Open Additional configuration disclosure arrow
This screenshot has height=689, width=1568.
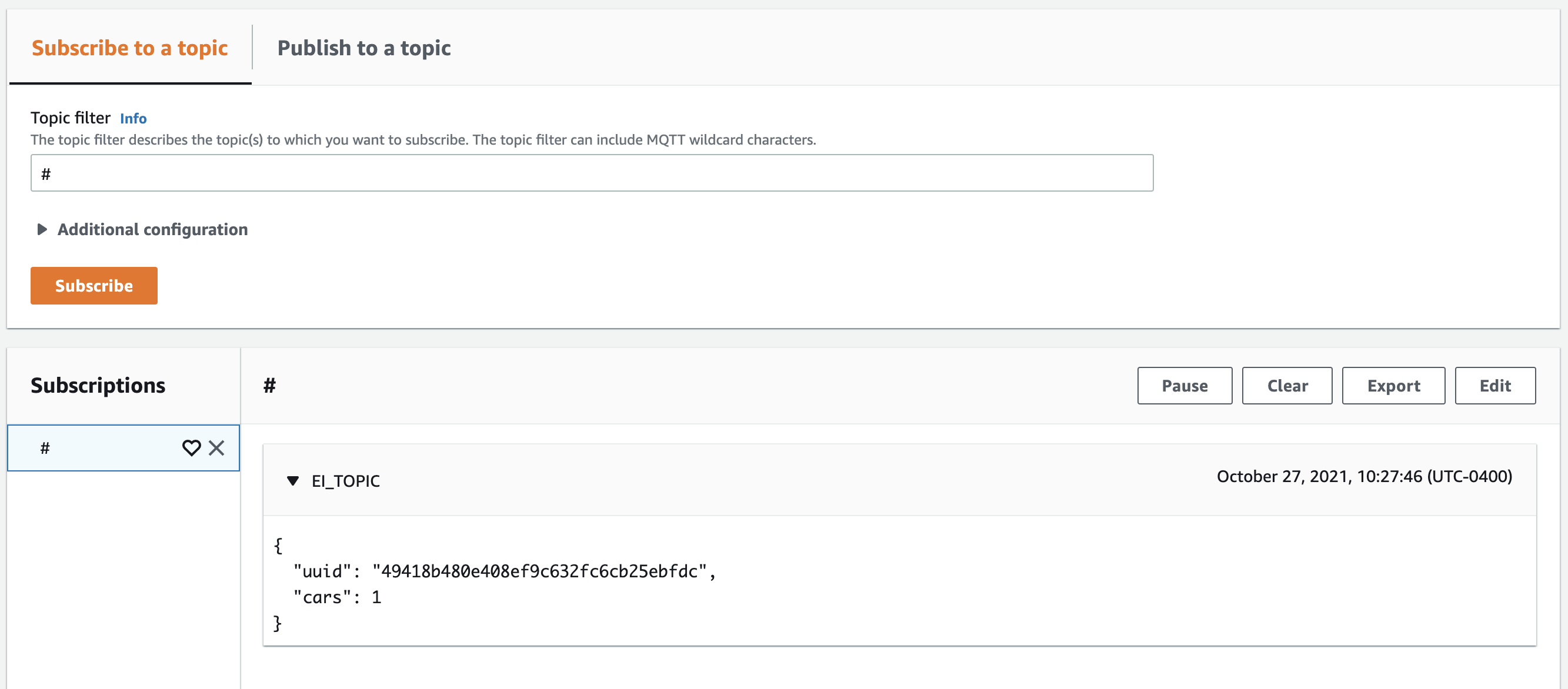click(x=41, y=229)
